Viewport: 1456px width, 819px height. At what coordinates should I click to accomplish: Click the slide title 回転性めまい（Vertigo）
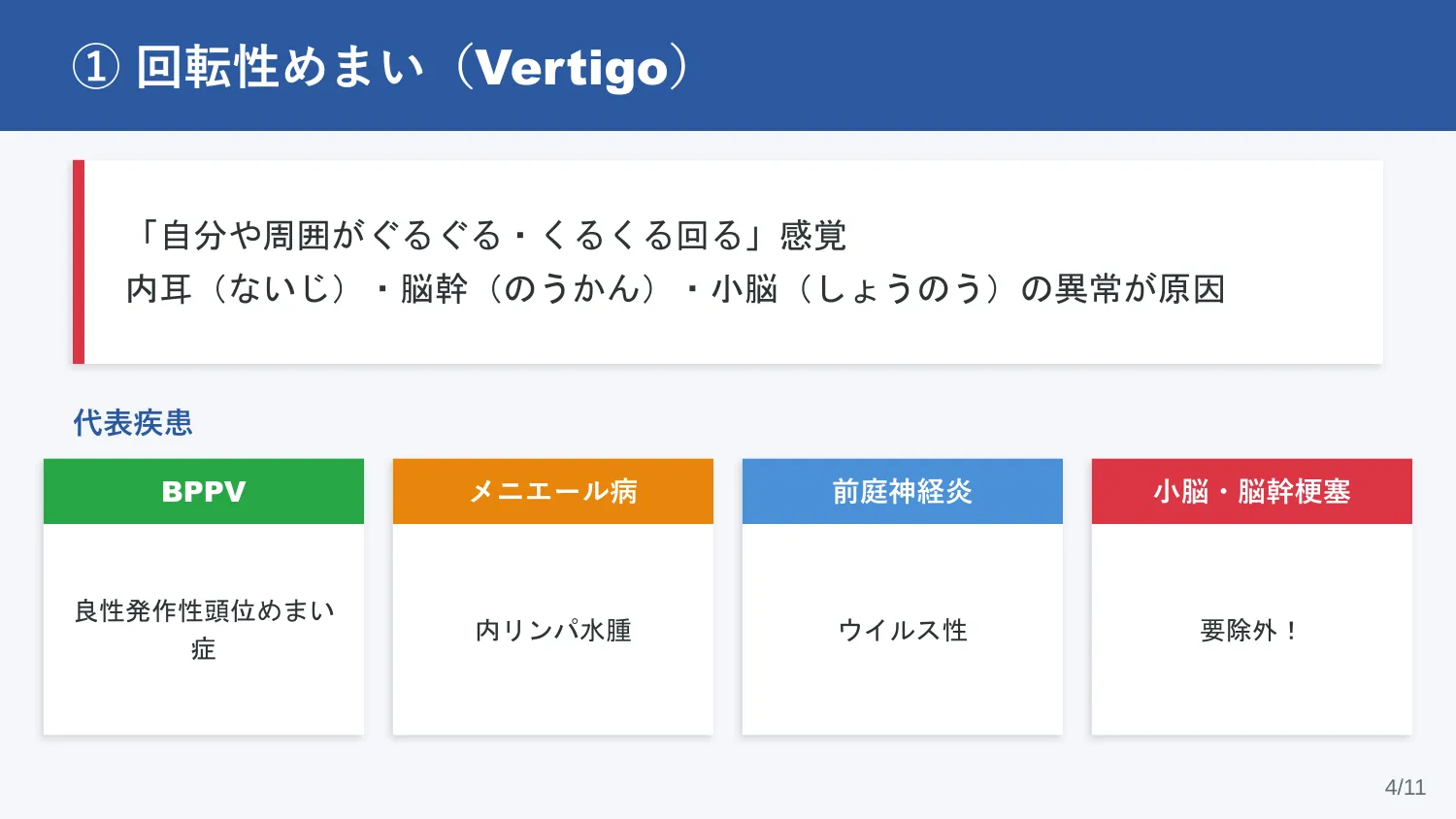(x=381, y=67)
